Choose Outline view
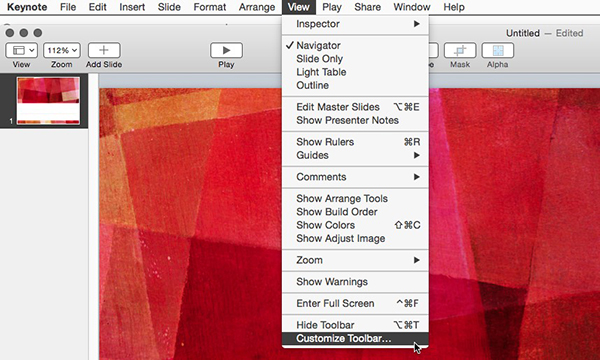Screen dimensions: 600x360 click(355, 85)
